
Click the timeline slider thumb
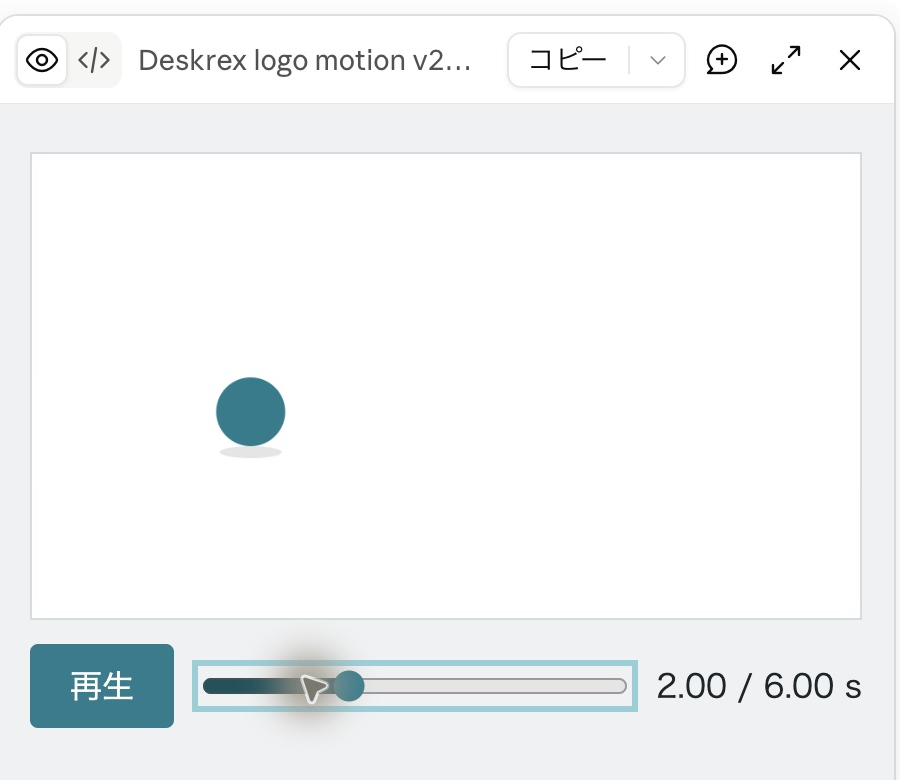(x=349, y=686)
